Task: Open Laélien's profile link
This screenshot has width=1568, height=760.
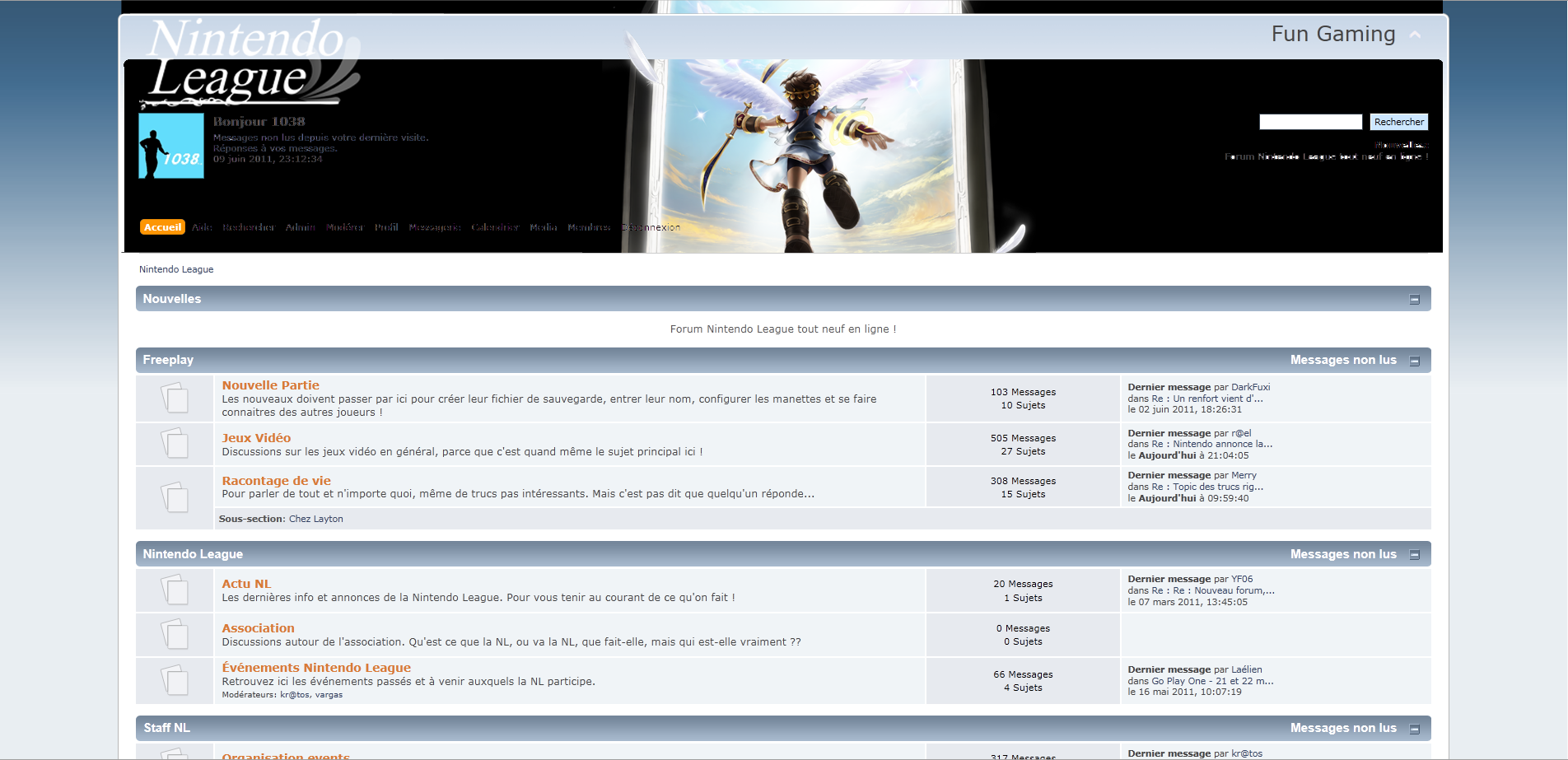Action: tap(1246, 669)
